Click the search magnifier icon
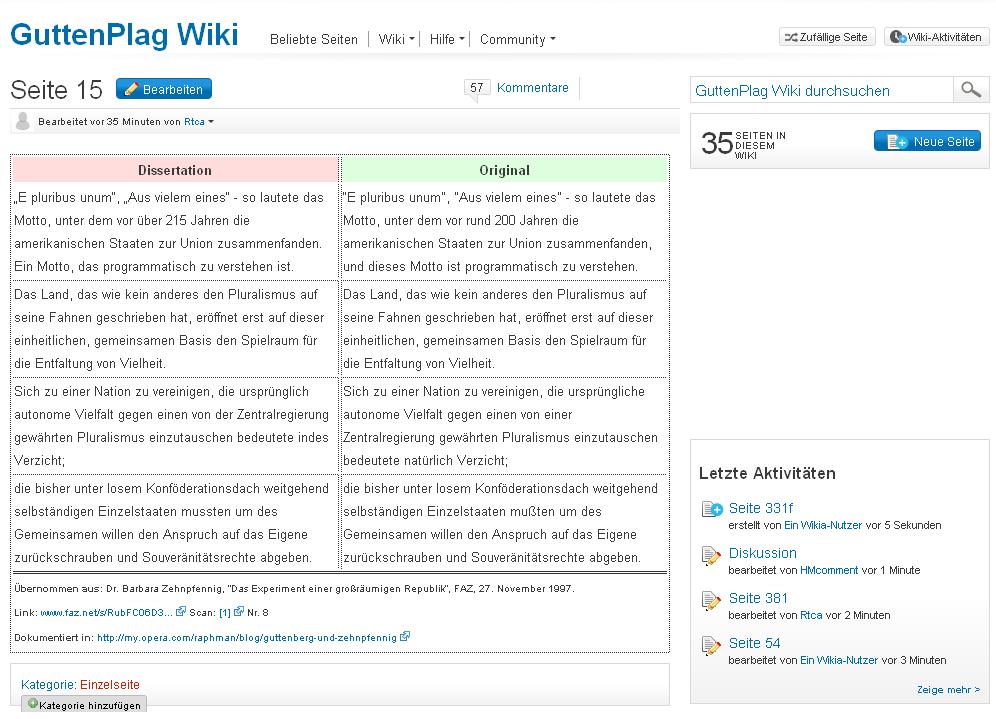Viewport: 996px width, 719px height. pos(970,90)
